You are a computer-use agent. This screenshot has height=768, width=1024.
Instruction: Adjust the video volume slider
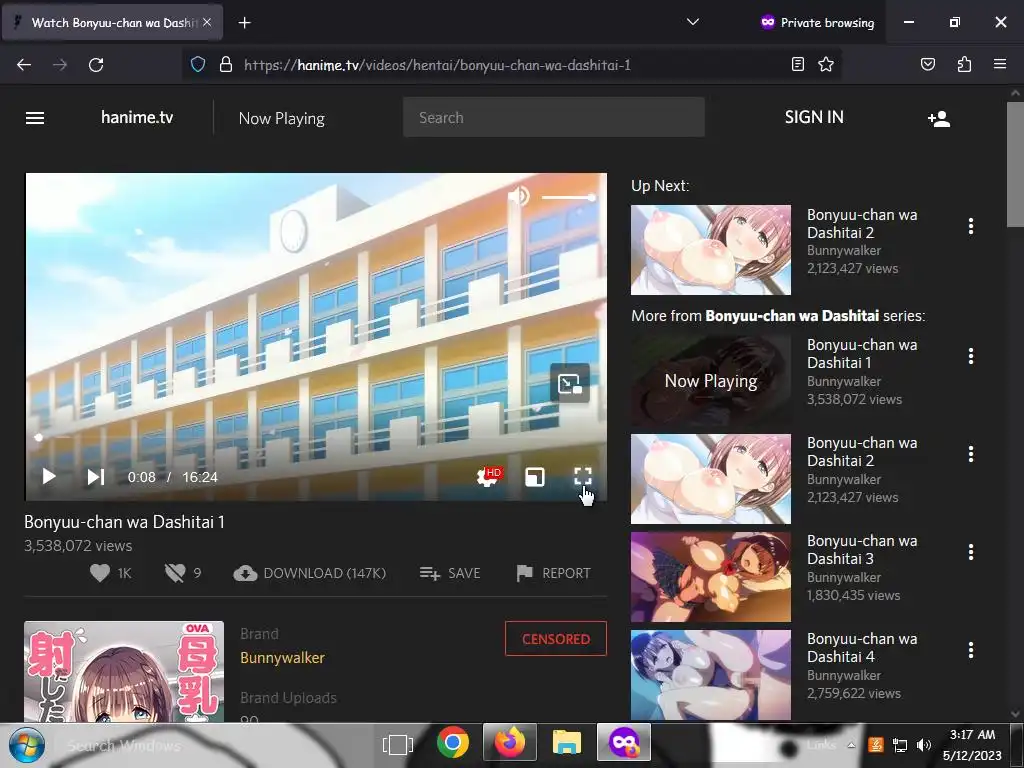pyautogui.click(x=568, y=197)
